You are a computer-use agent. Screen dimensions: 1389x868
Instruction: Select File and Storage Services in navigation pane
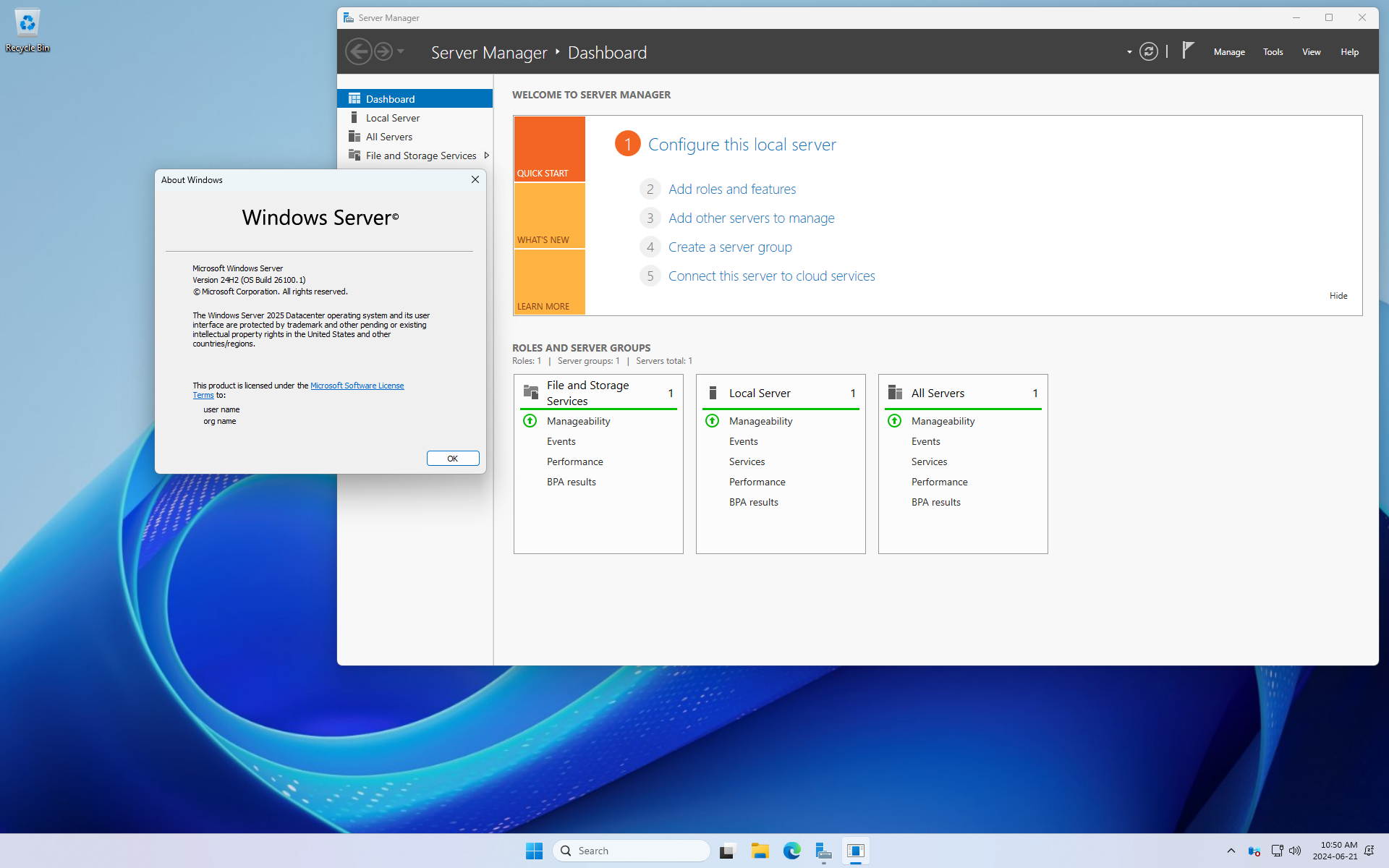(x=415, y=155)
